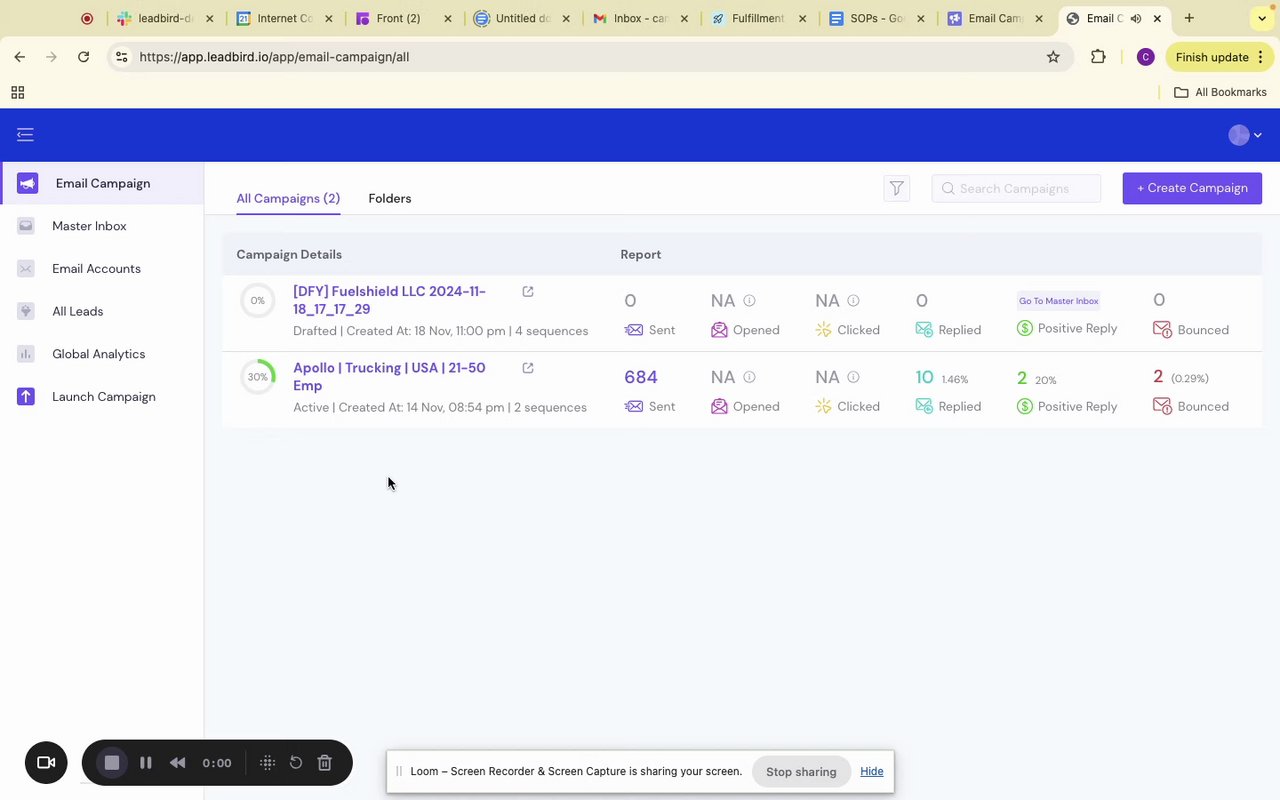Click the 684 sent count
The image size is (1280, 800).
tap(641, 377)
